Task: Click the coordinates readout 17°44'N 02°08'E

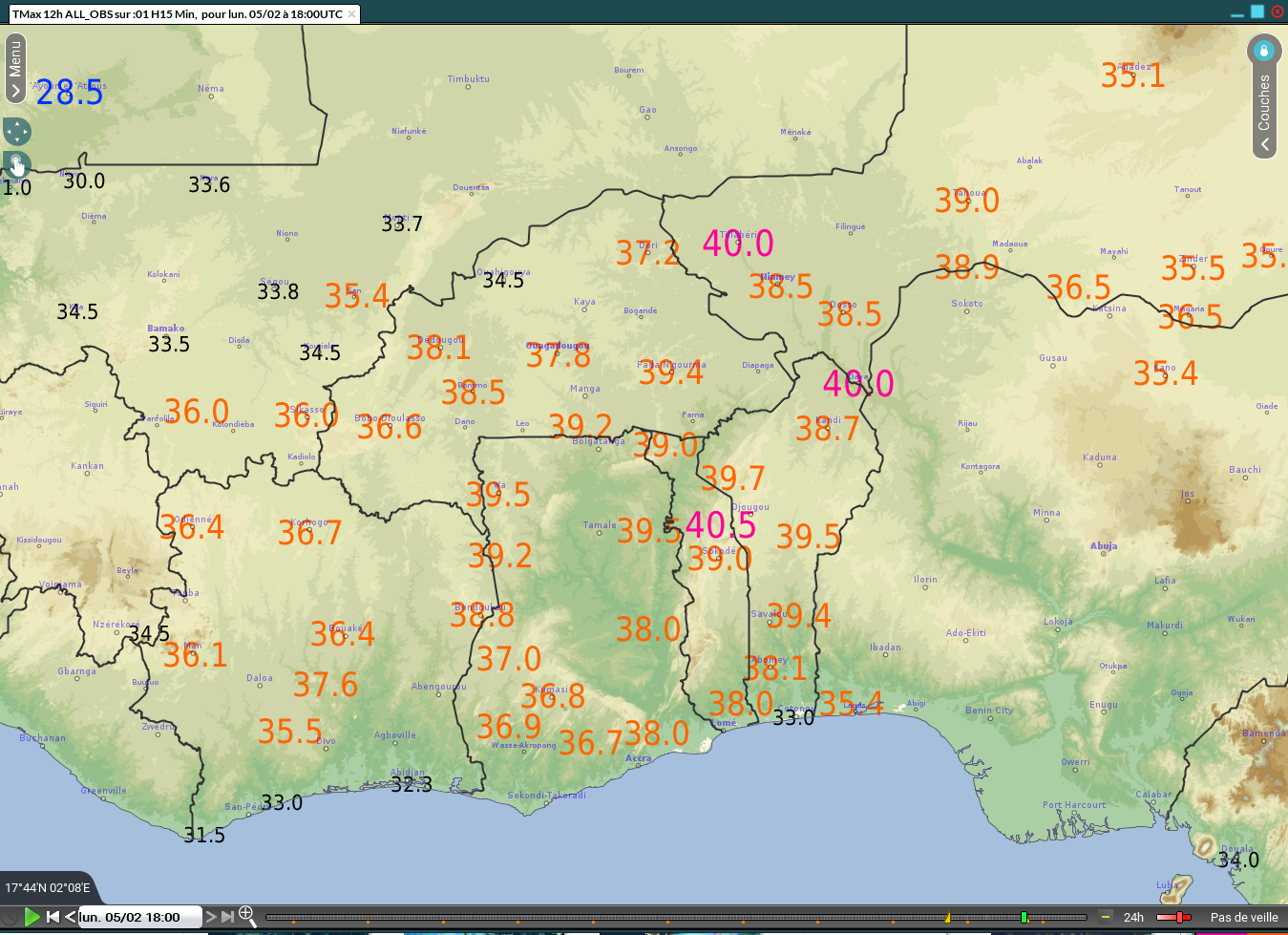Action: 48,888
